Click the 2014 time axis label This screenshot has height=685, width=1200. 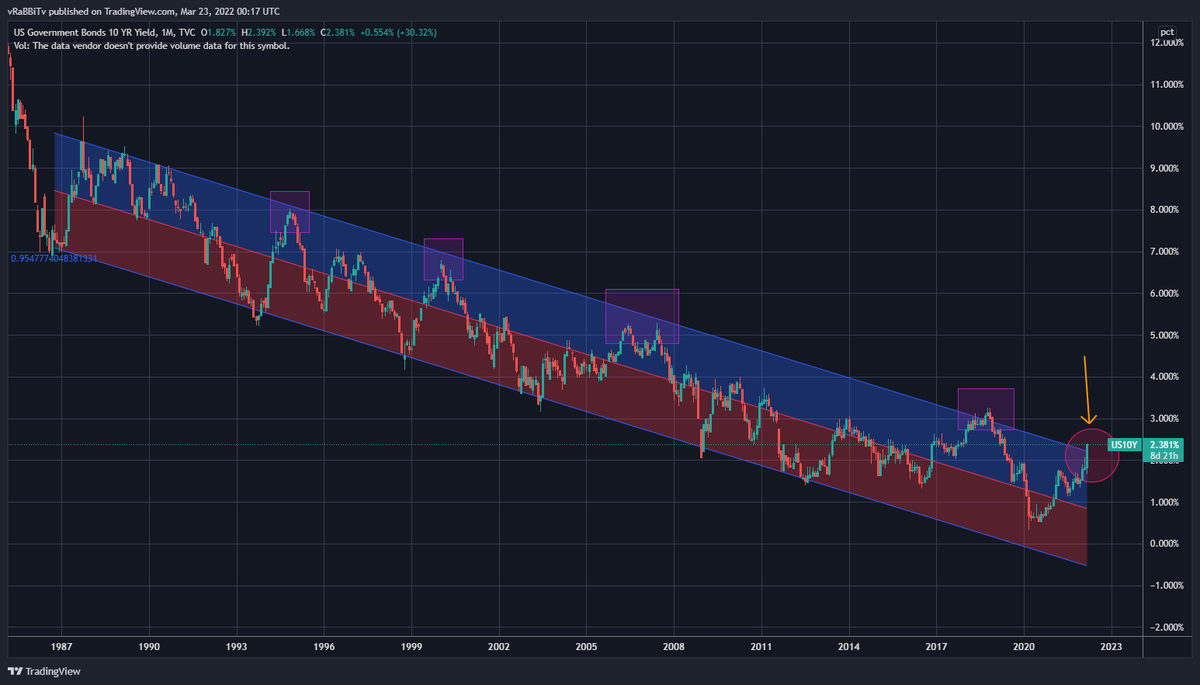(x=850, y=648)
